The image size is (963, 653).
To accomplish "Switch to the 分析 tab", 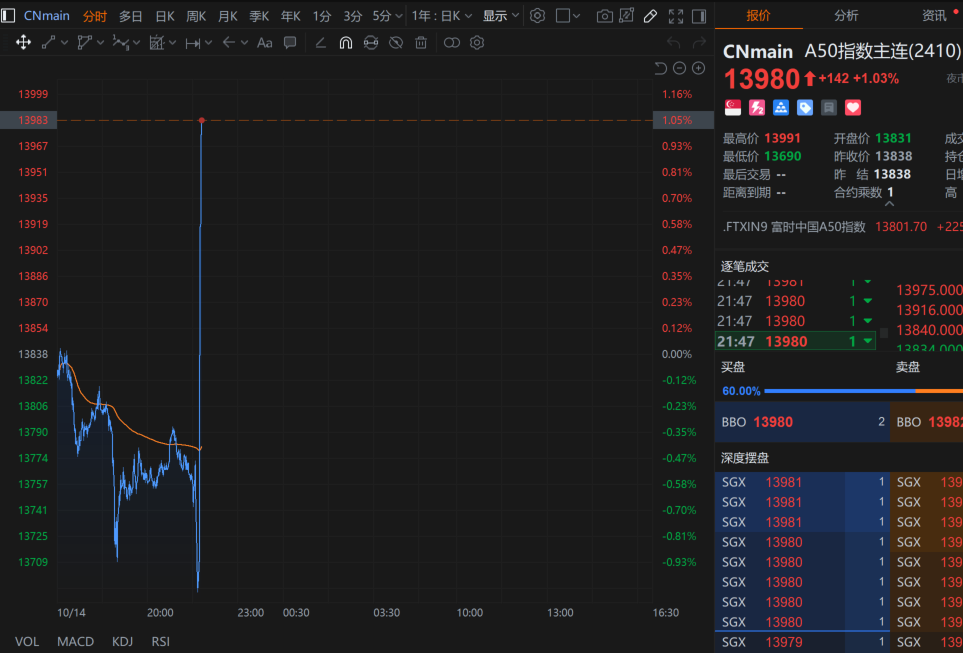I will [846, 15].
